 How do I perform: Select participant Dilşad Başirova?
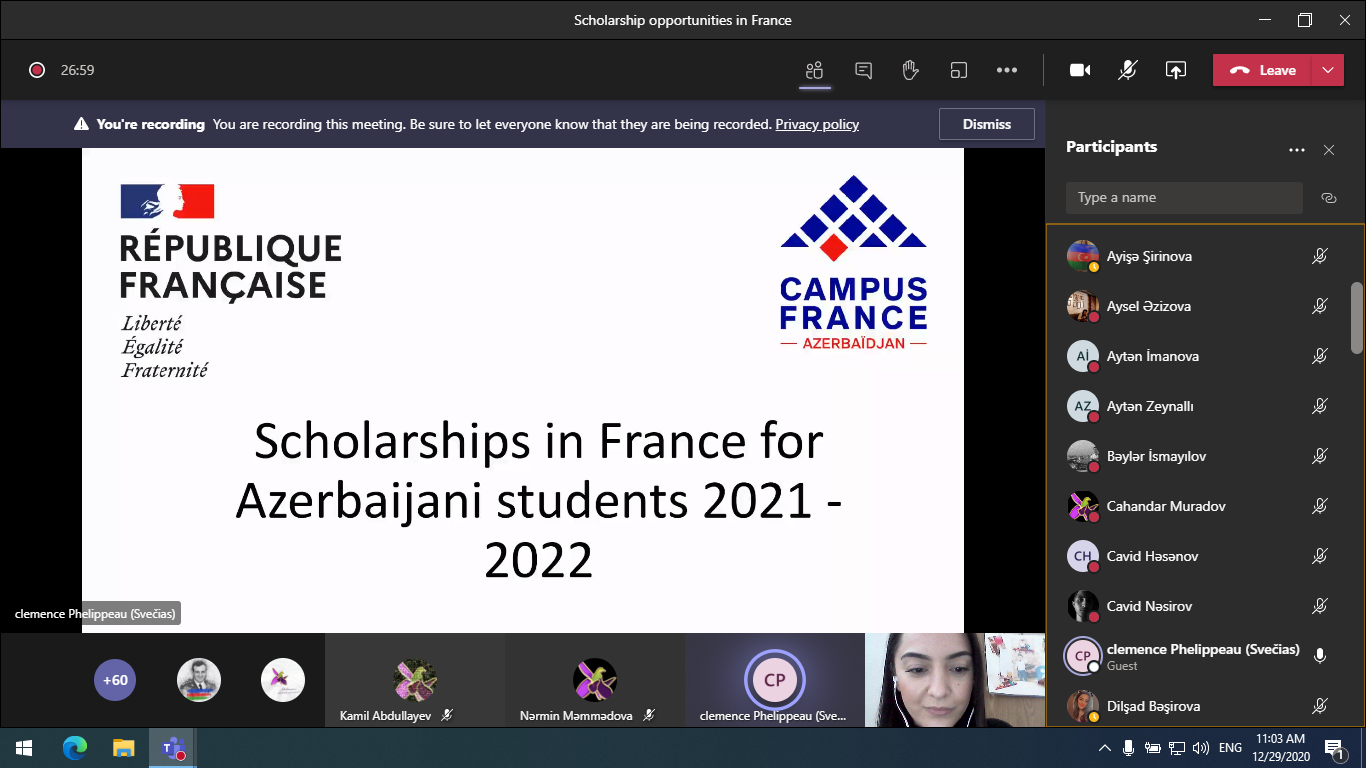pos(1198,706)
